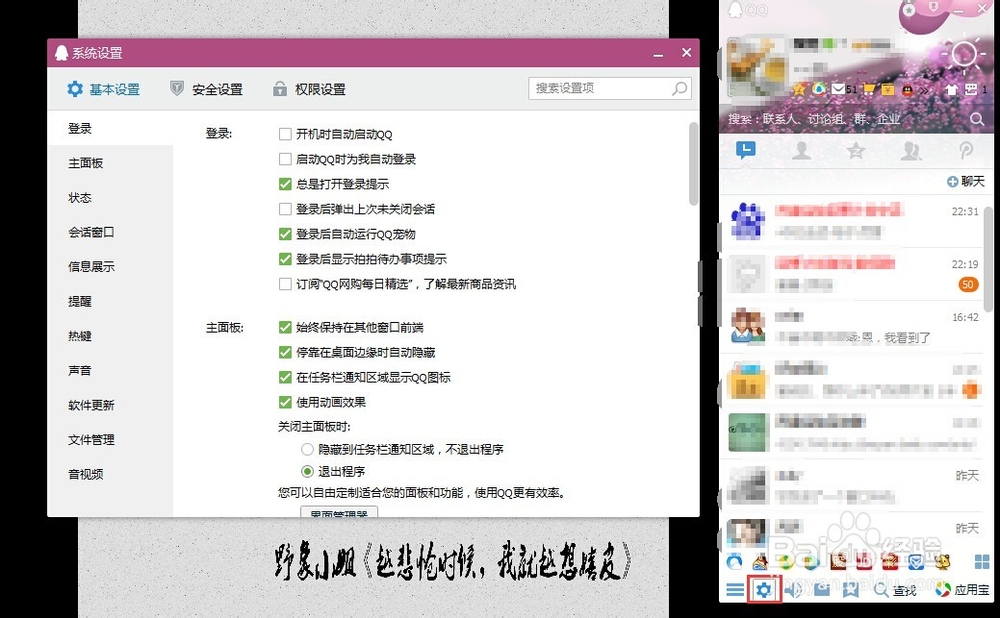Select 主面板 in settings sidebar
This screenshot has height=618, width=1000.
point(110,163)
